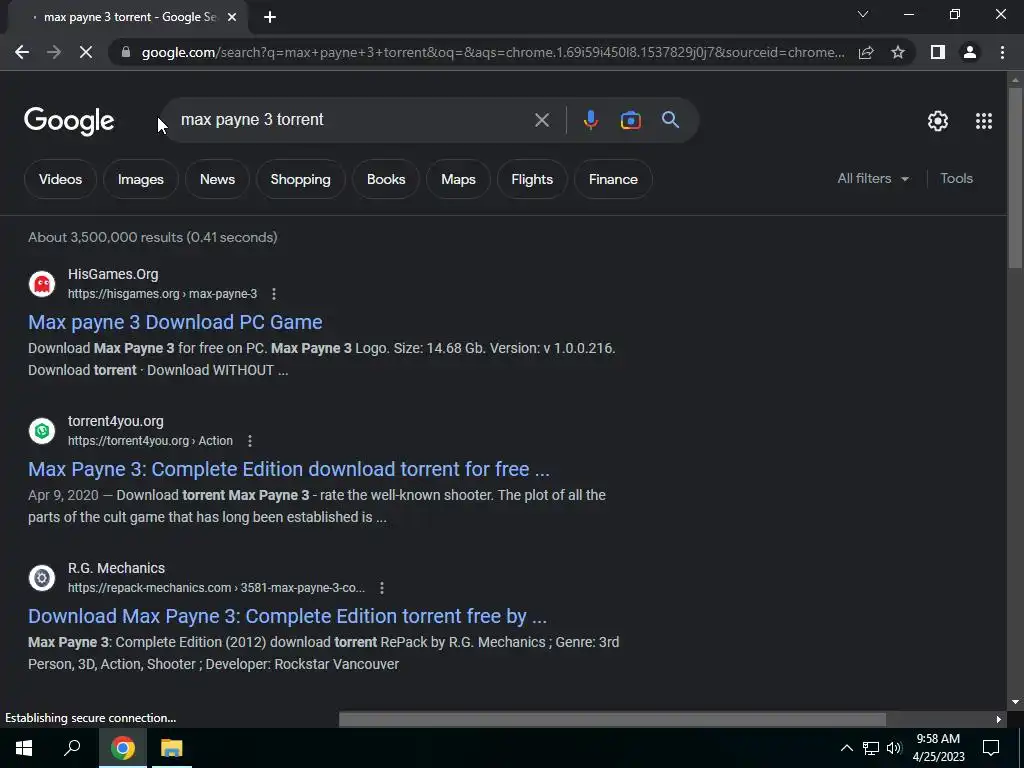Click the repack-mechanics.com URL text
The height and width of the screenshot is (768, 1024).
[216, 588]
